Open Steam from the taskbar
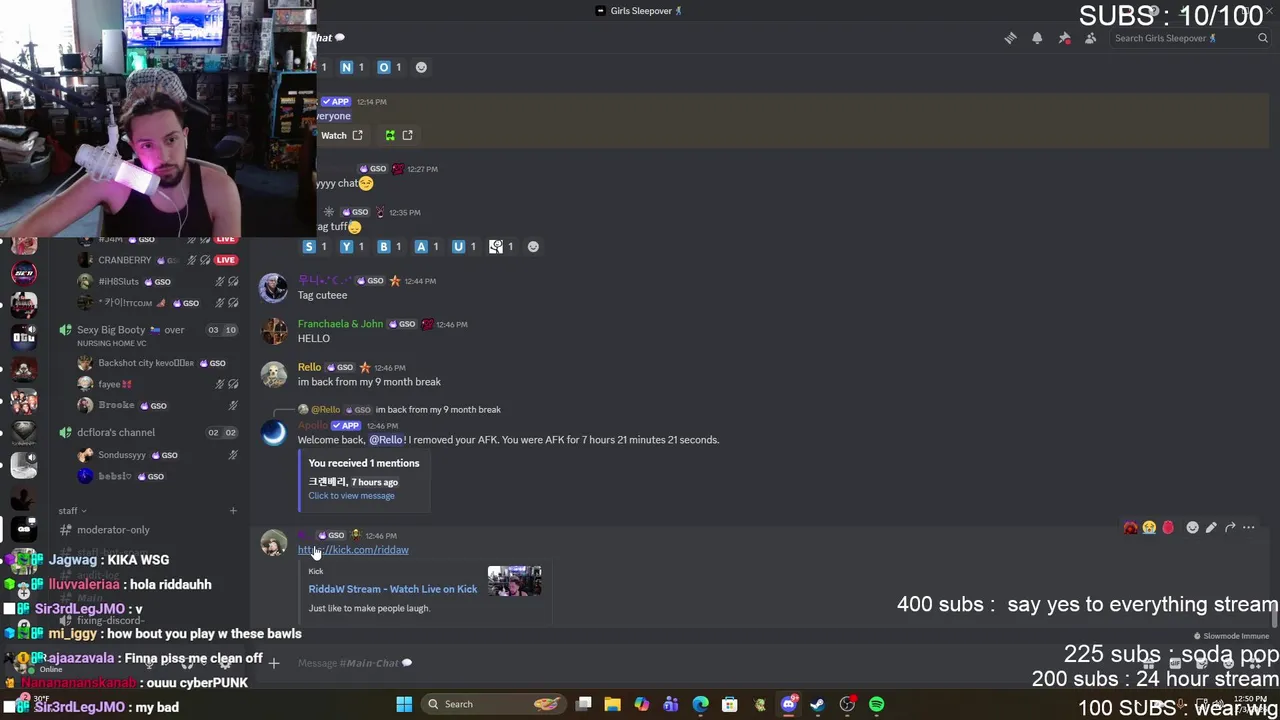 pyautogui.click(x=818, y=704)
